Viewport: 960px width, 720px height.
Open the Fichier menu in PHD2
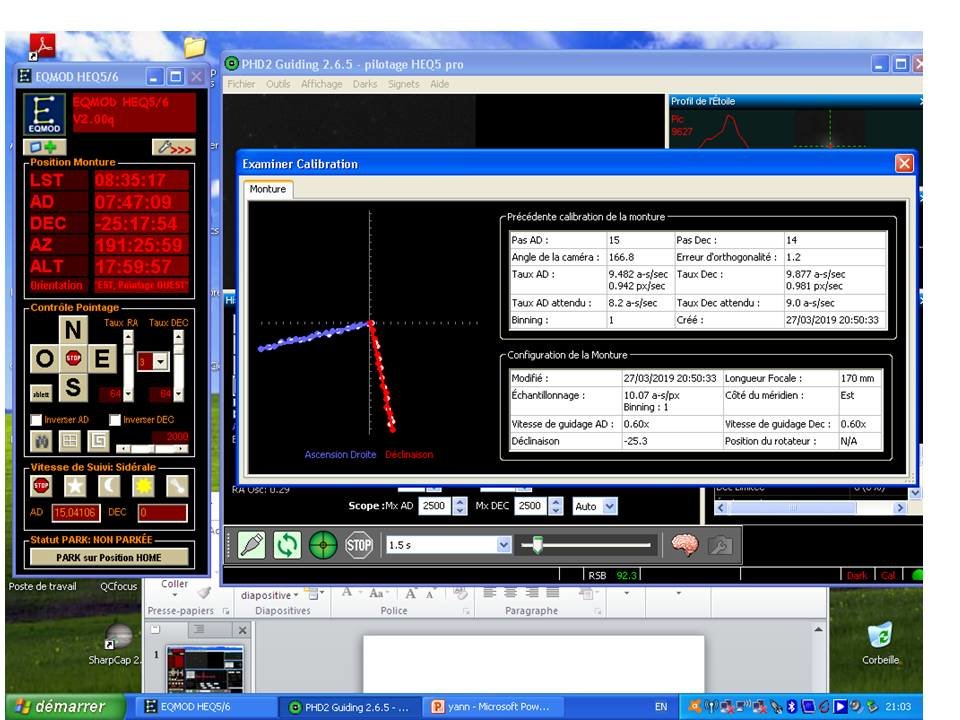[x=241, y=84]
